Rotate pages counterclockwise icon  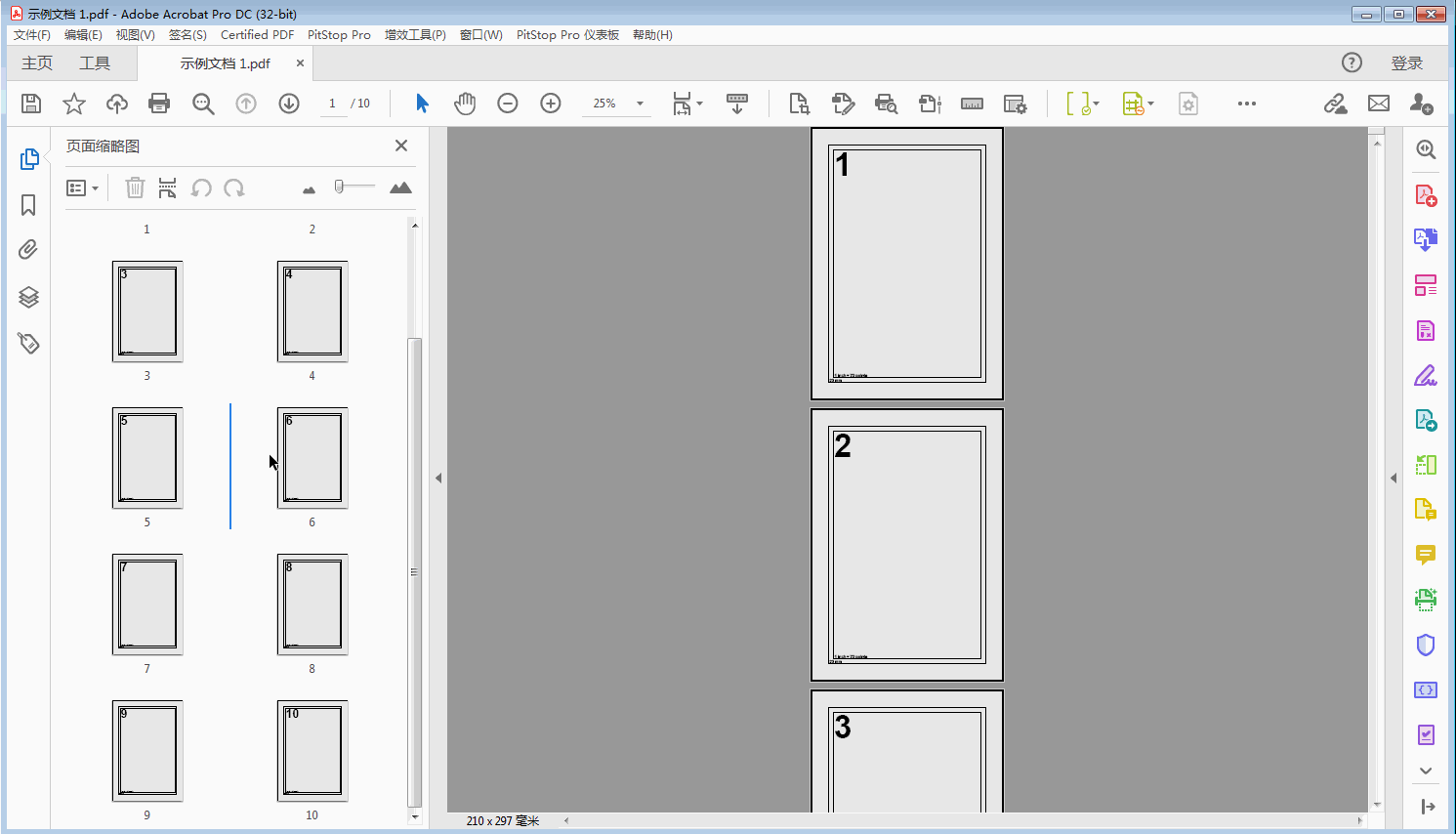(x=201, y=188)
